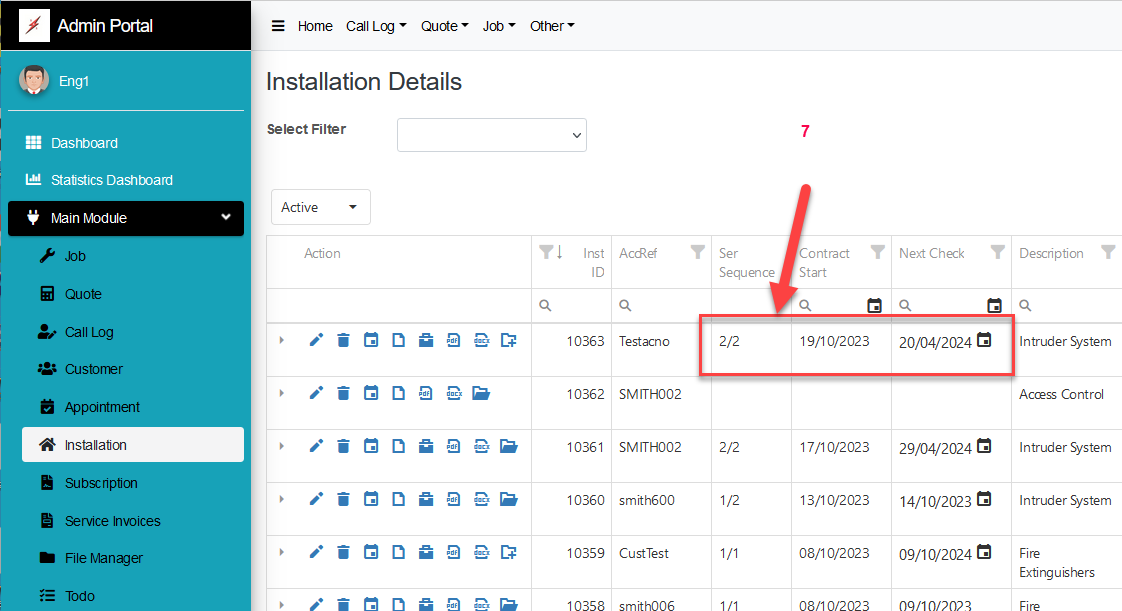Open the Active status dropdown

(321, 207)
